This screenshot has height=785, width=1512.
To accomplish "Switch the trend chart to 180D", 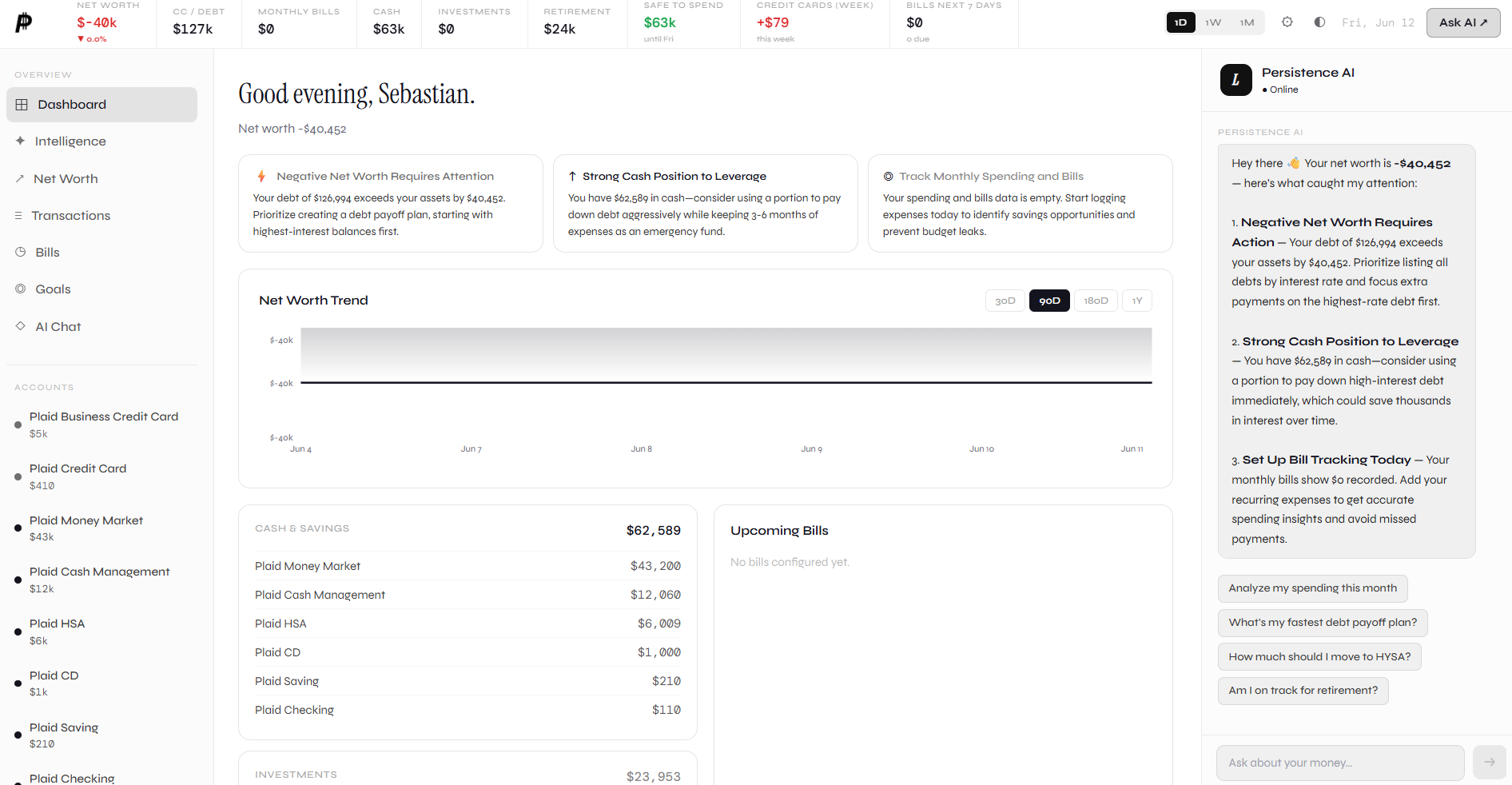I will click(1096, 301).
